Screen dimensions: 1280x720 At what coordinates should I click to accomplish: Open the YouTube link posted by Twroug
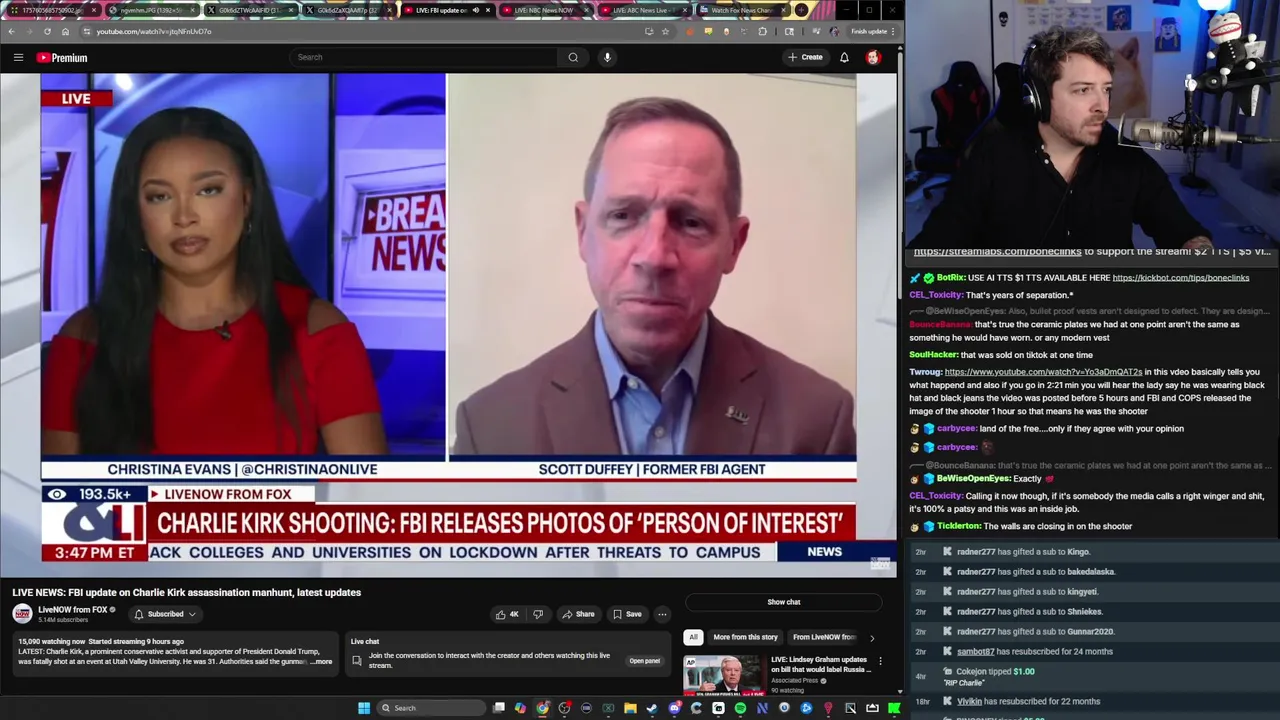click(x=1043, y=372)
